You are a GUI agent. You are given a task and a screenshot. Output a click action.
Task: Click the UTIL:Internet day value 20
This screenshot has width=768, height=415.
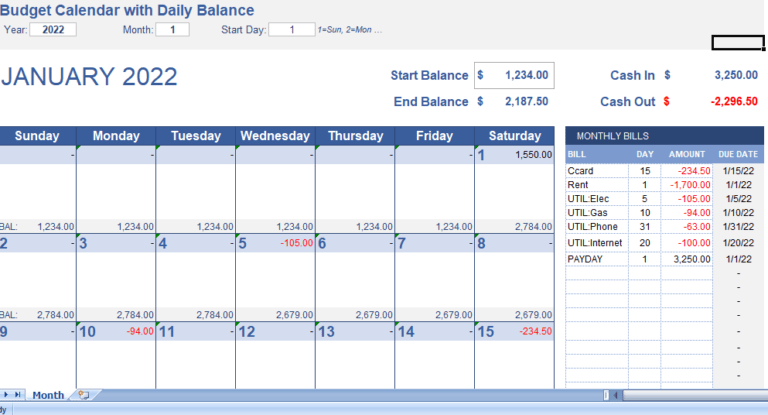click(x=645, y=243)
